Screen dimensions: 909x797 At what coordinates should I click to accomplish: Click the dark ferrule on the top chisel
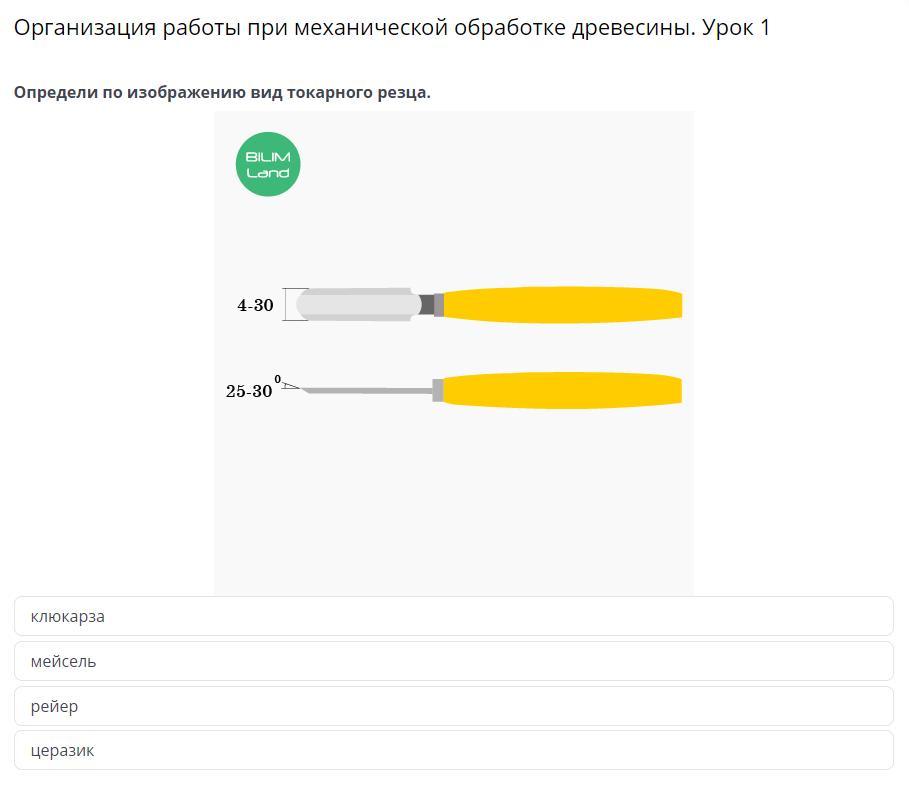[x=428, y=304]
